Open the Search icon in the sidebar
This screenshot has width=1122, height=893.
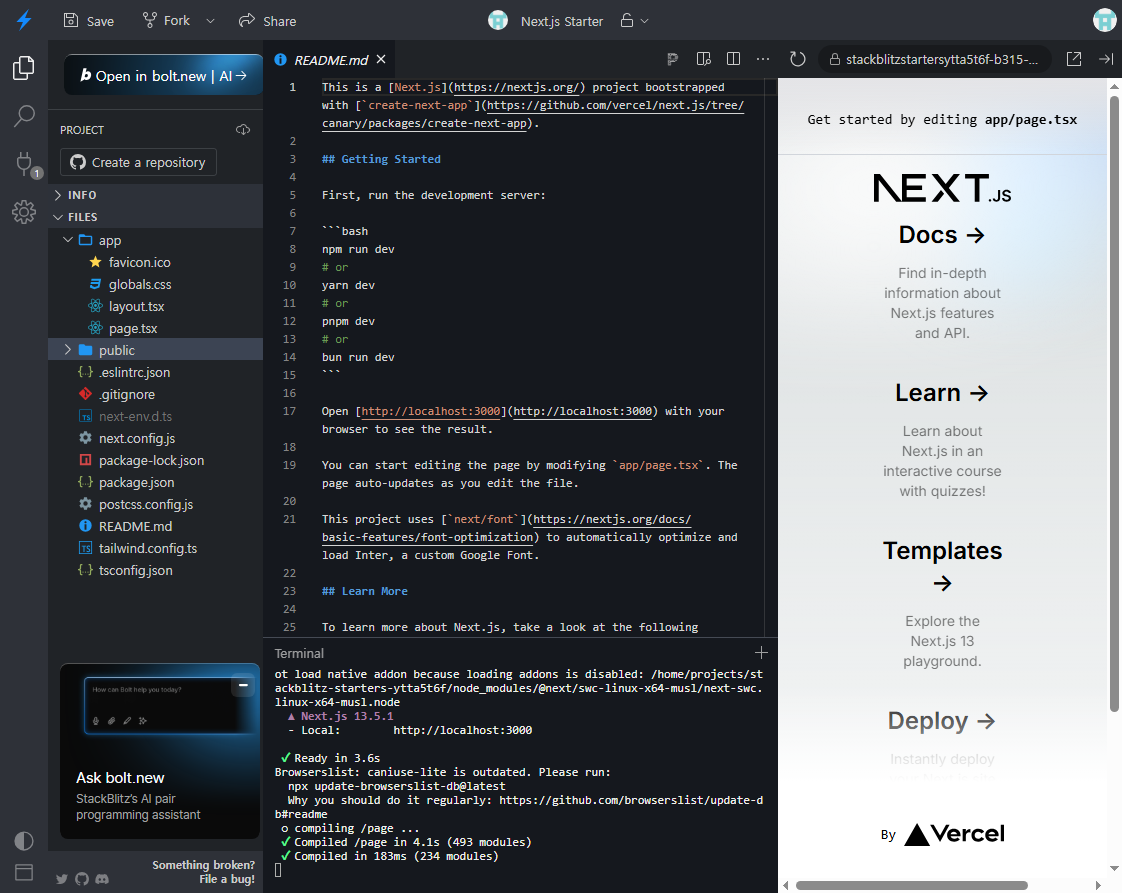click(24, 116)
